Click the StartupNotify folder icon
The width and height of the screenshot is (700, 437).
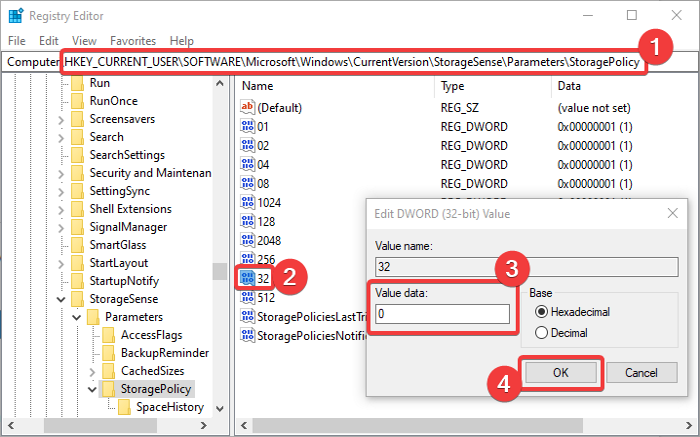pos(77,281)
